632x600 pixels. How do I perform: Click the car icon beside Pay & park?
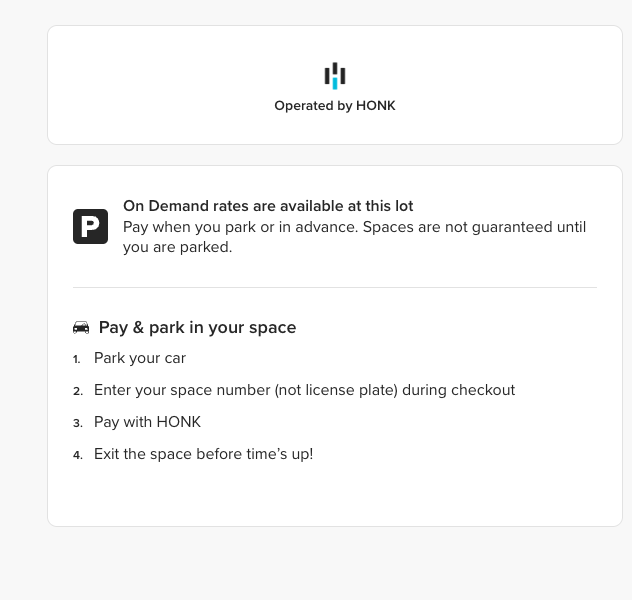[x=81, y=328]
